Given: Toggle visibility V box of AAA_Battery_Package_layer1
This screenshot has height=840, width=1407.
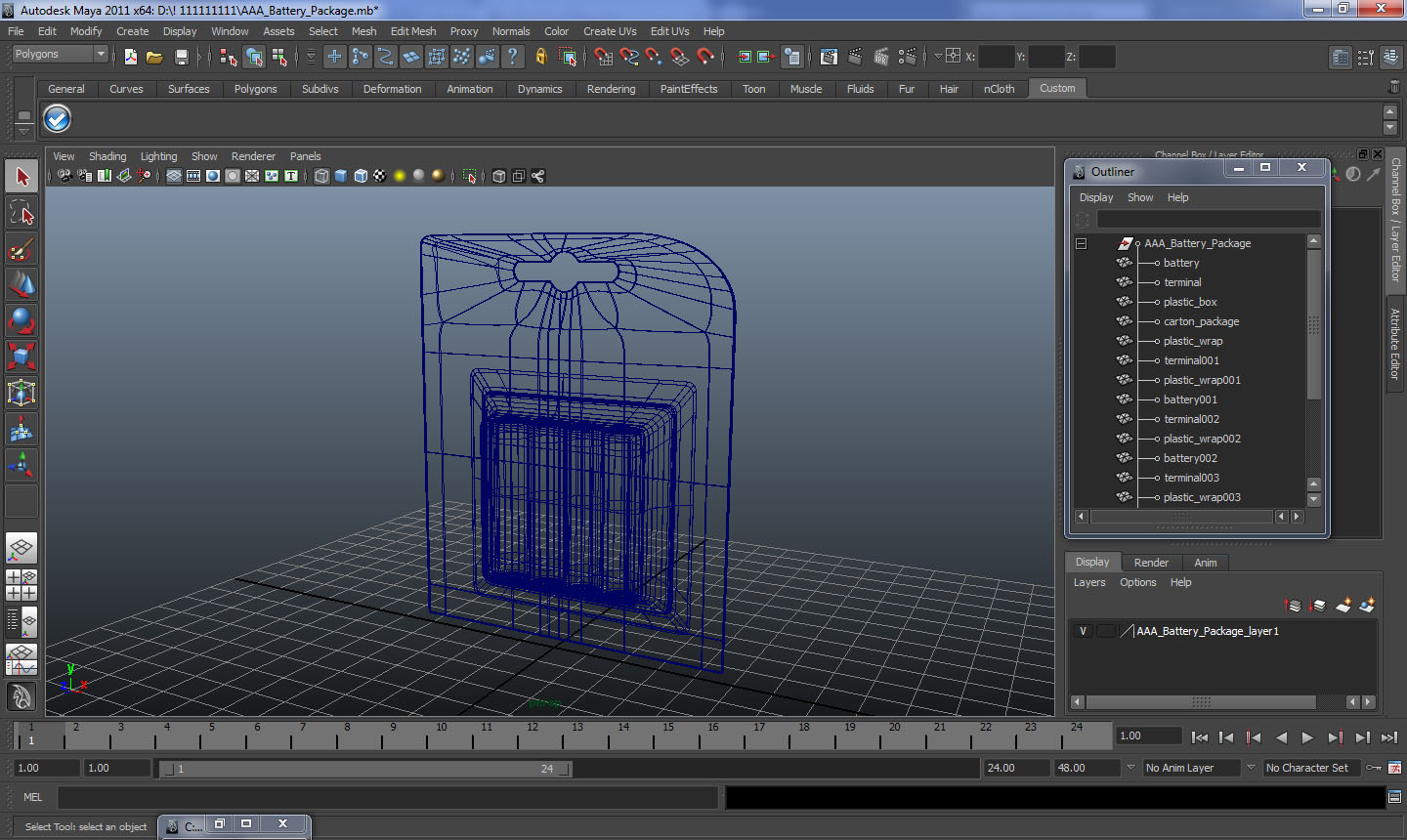Looking at the screenshot, I should [1083, 631].
